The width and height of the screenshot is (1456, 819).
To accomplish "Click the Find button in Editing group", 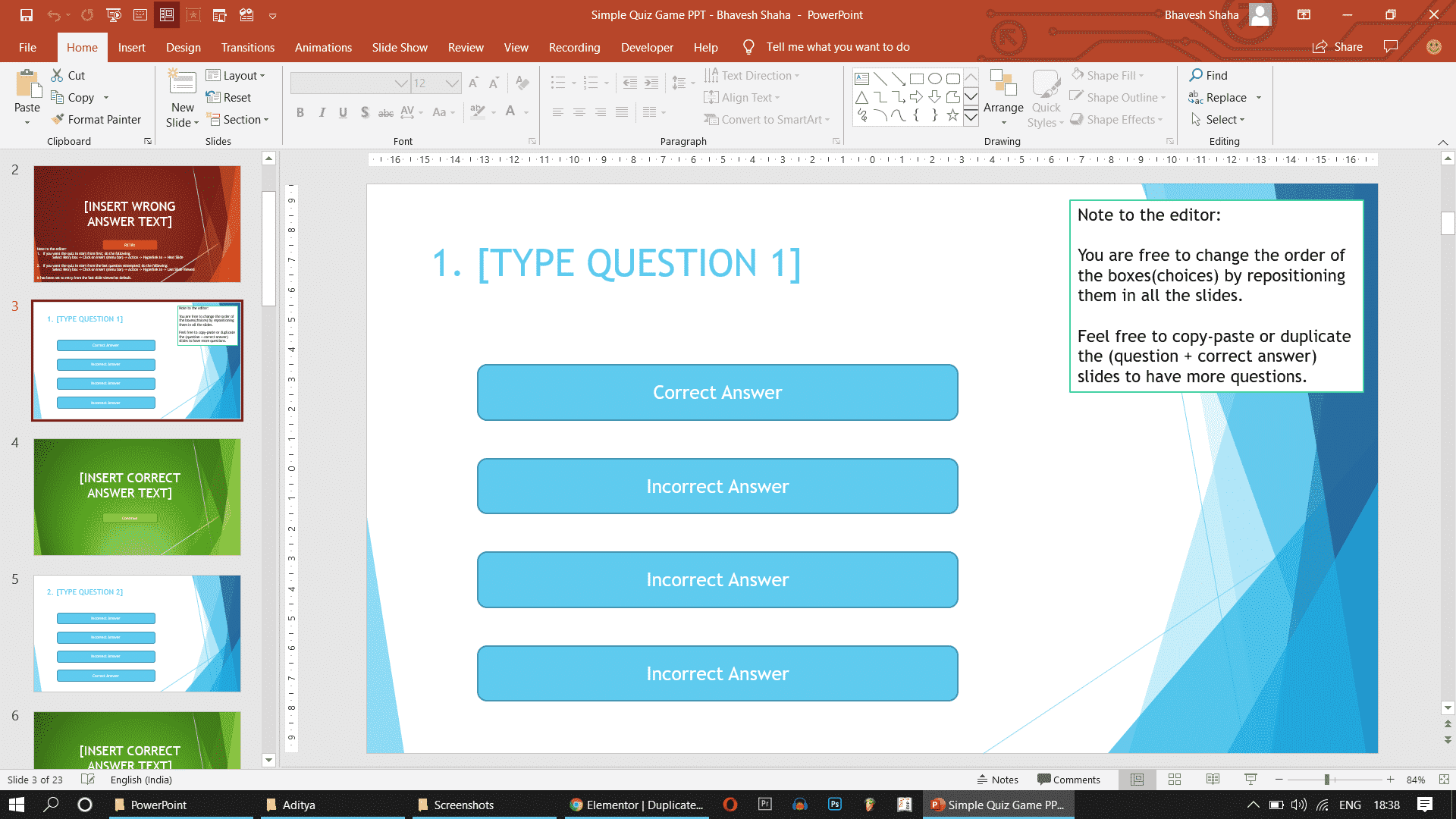I will pos(1208,74).
